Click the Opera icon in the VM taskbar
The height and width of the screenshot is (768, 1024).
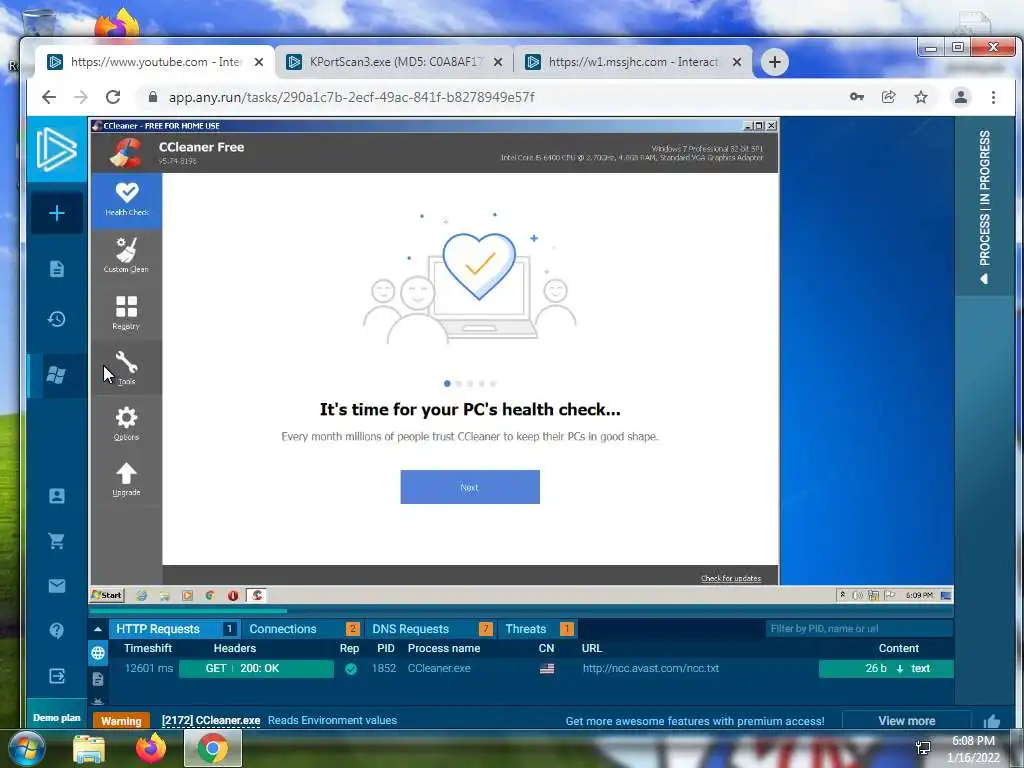(x=233, y=595)
